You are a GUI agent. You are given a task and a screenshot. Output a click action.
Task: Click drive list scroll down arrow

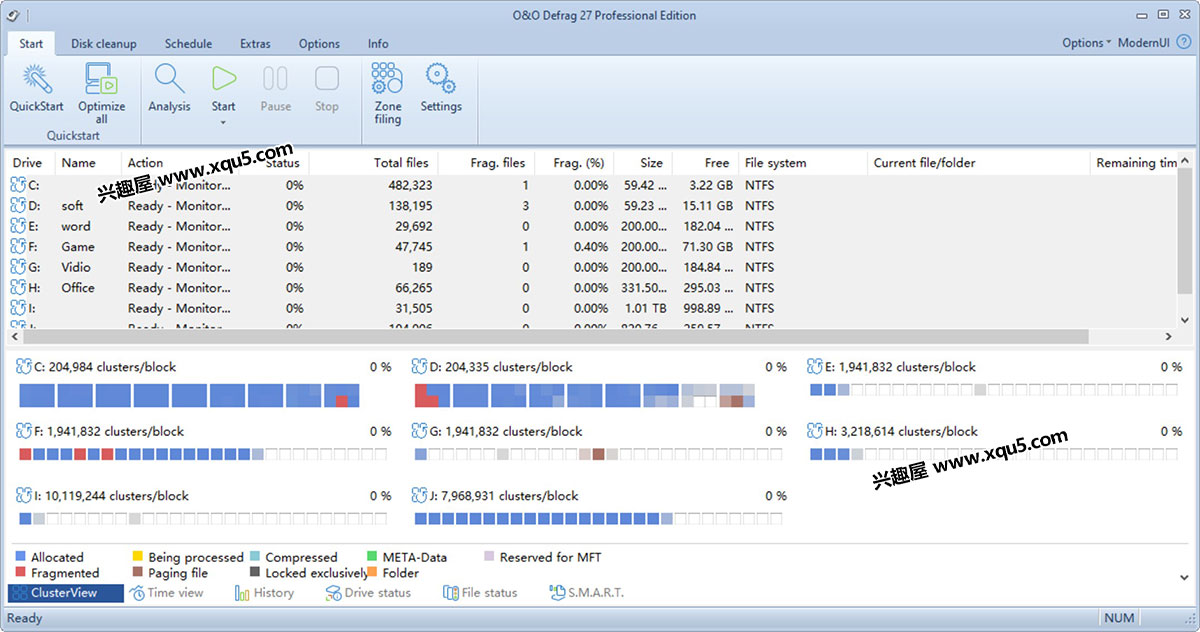(x=1184, y=320)
